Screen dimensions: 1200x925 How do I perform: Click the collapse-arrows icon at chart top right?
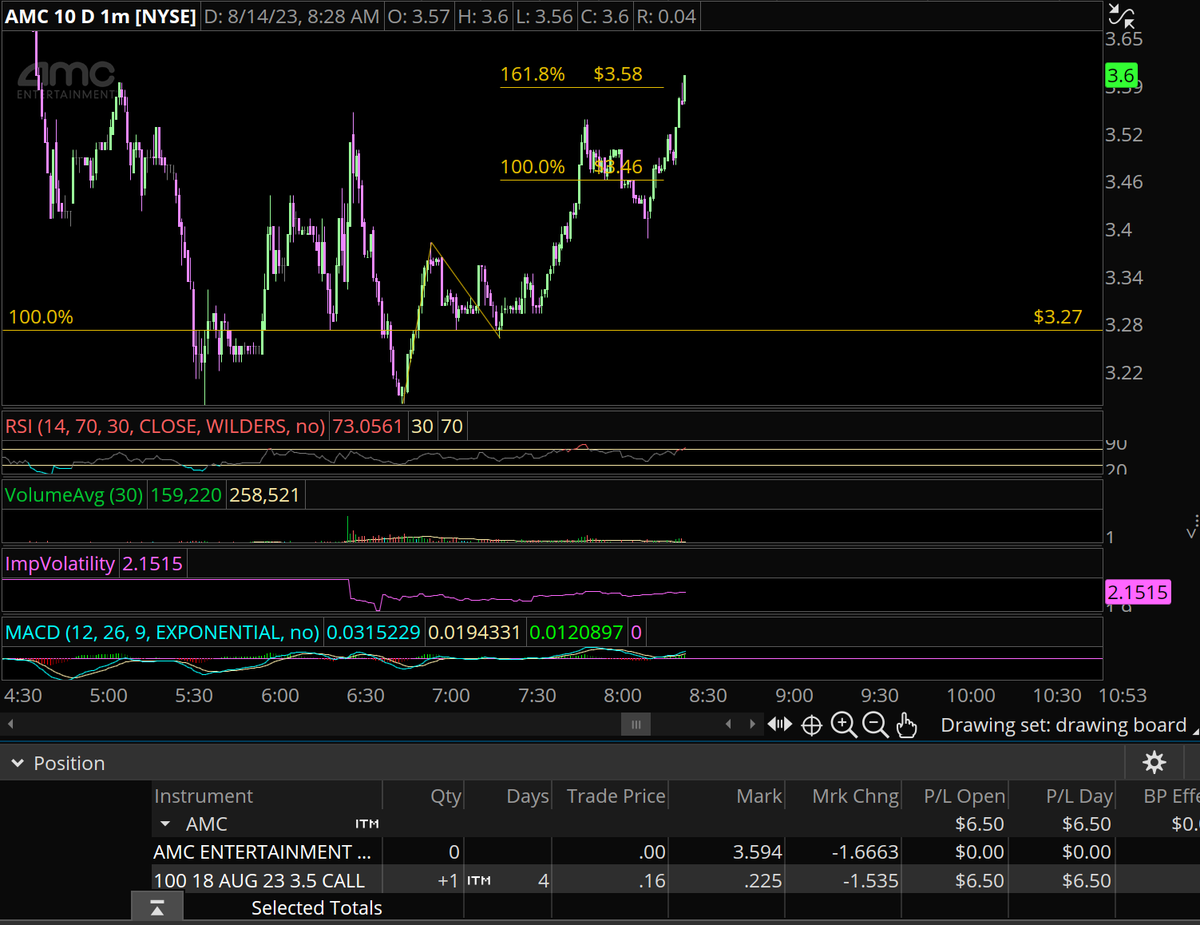(x=1122, y=15)
